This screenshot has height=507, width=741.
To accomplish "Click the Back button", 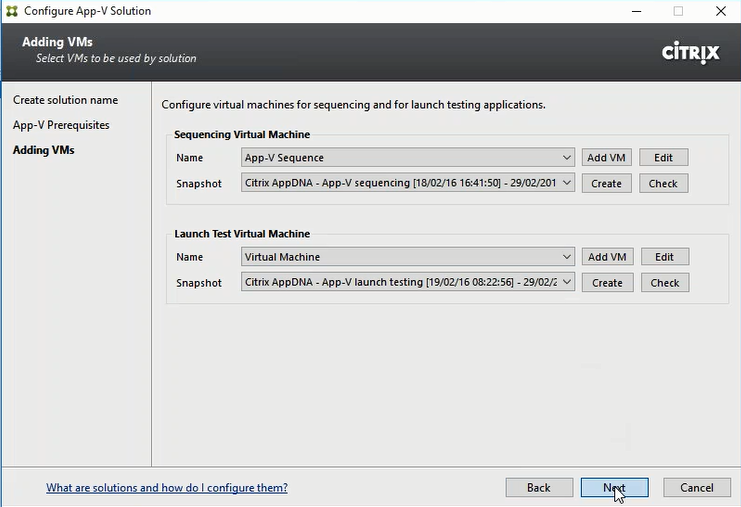I will tap(539, 488).
